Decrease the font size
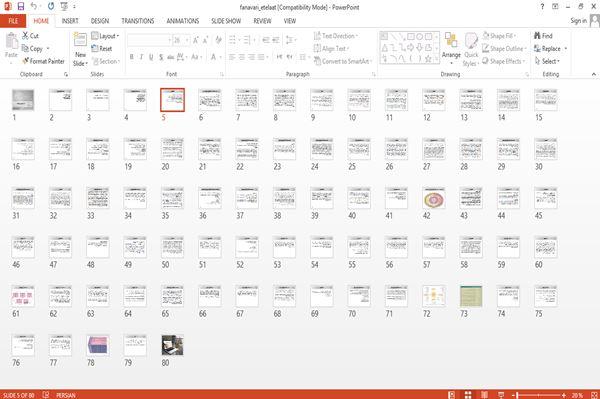Image resolution: width=600 pixels, height=399 pixels. coord(206,40)
